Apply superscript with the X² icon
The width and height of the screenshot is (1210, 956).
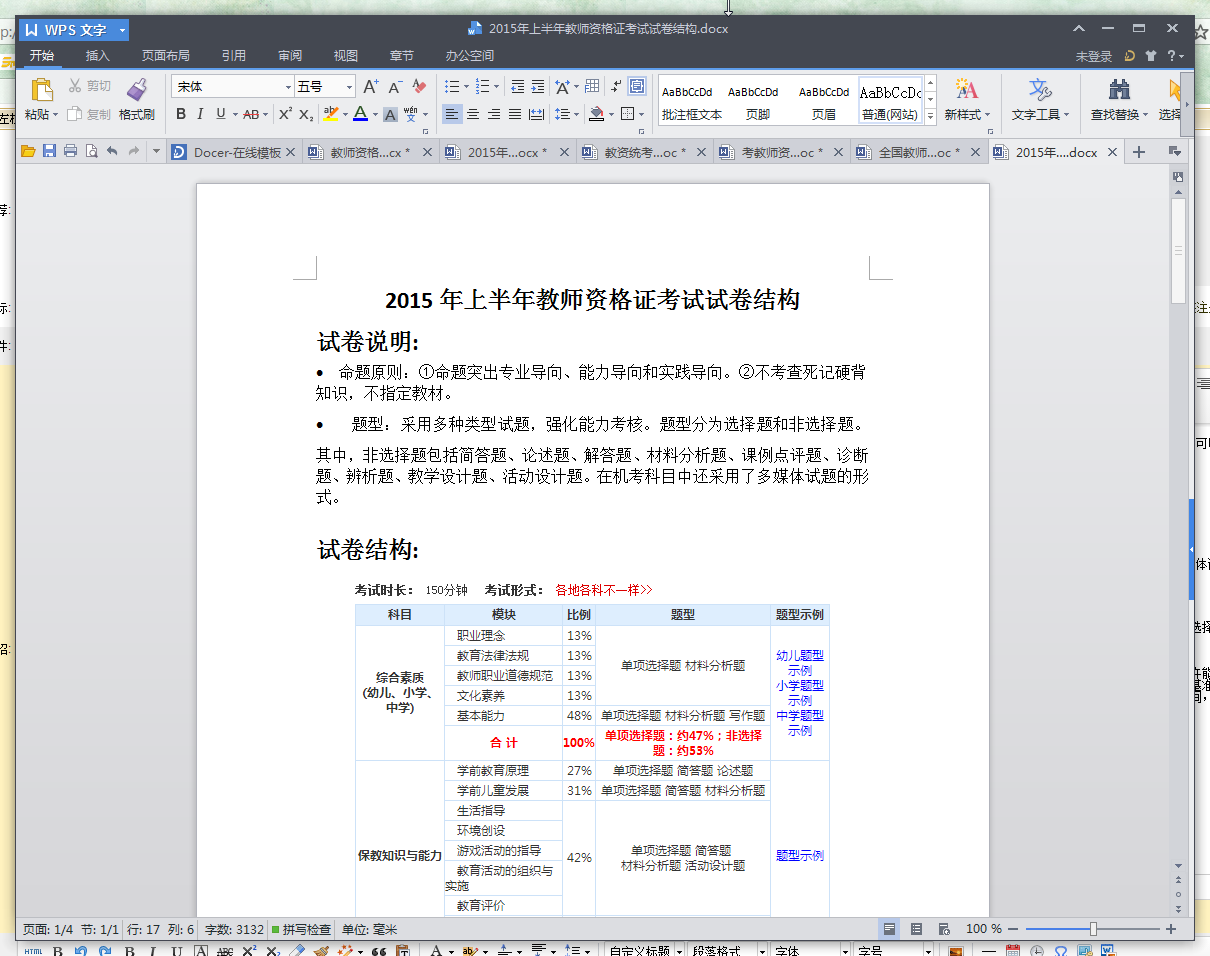[285, 114]
